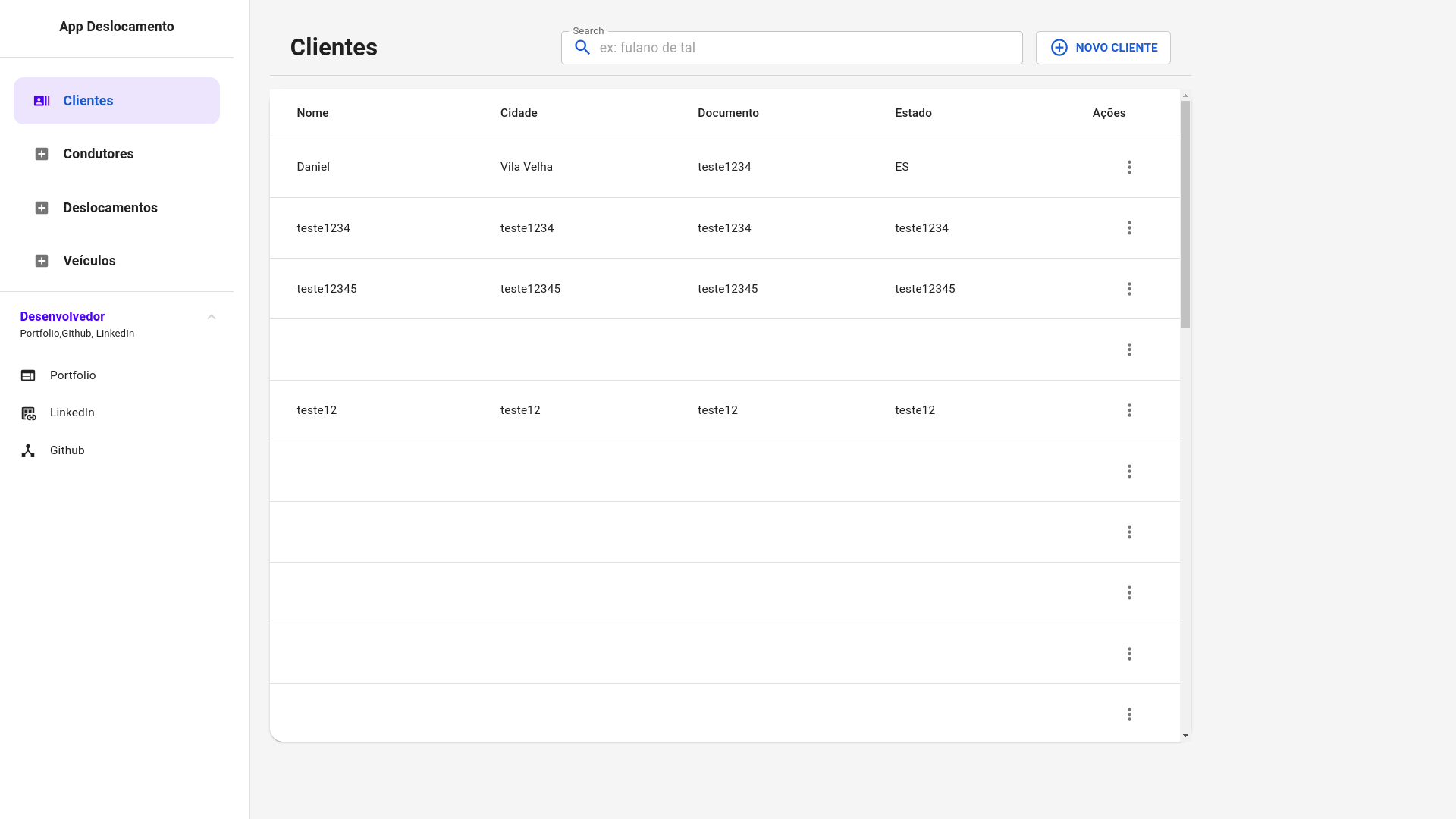Click the search magnifier icon

(x=582, y=48)
